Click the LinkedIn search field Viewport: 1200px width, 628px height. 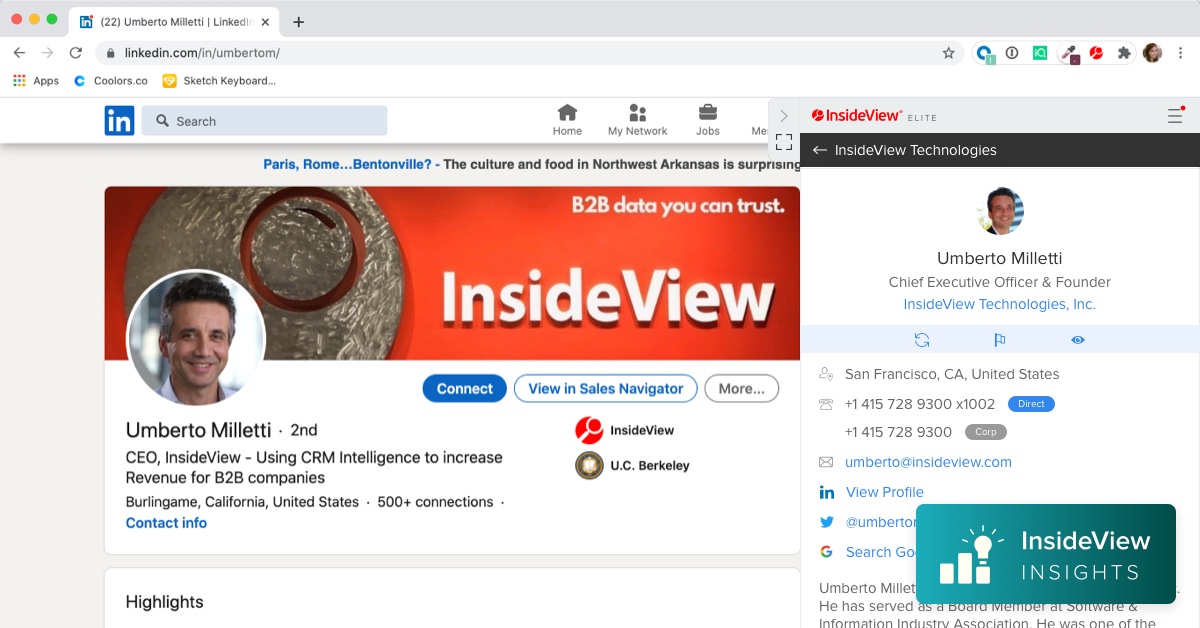point(264,121)
